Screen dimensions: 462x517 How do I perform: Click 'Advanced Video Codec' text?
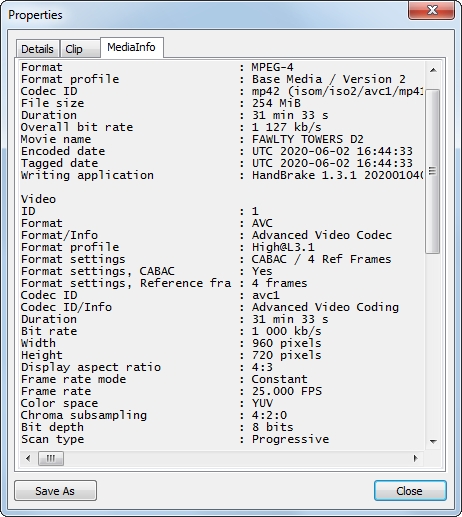pyautogui.click(x=322, y=235)
